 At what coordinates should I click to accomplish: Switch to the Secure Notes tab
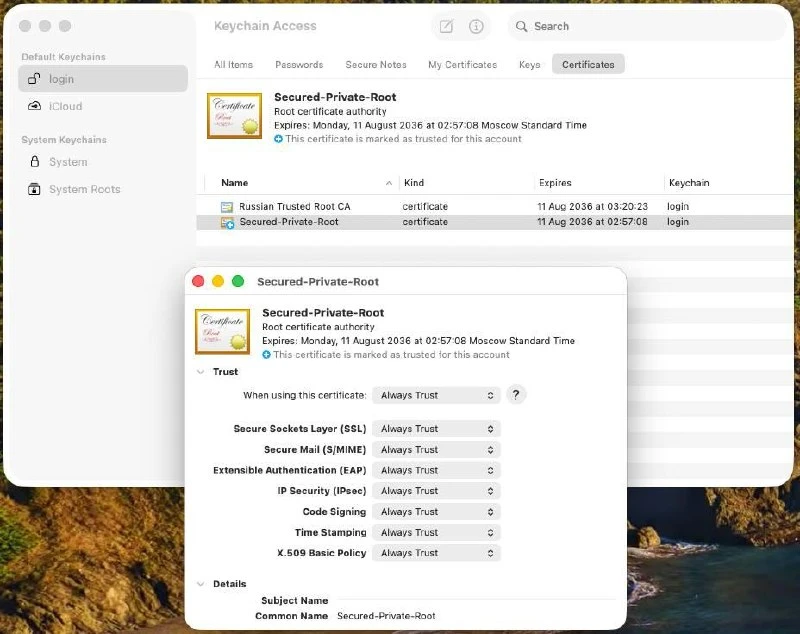pos(376,65)
